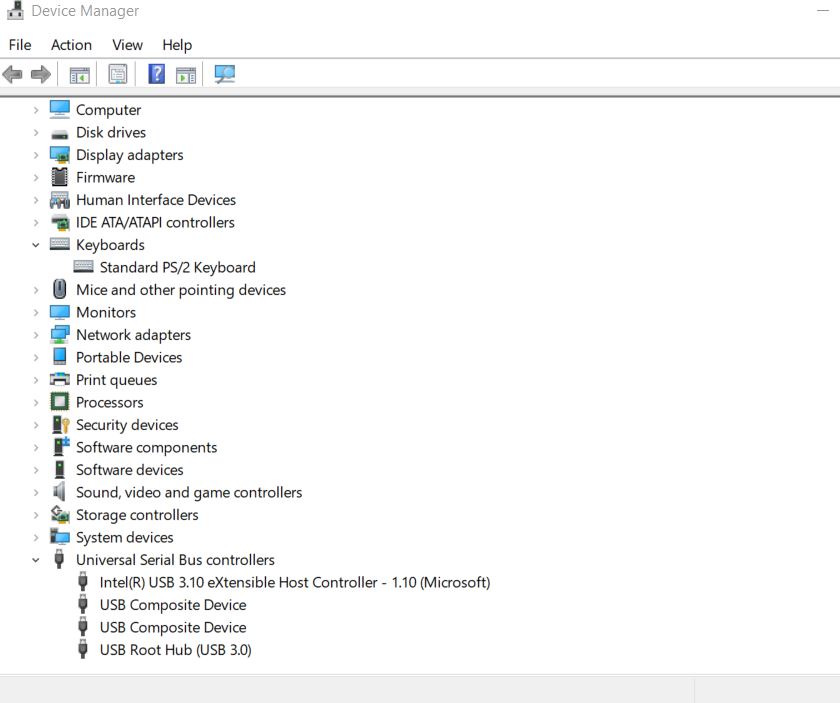
Task: Expand the System devices chevron
Action: point(36,537)
